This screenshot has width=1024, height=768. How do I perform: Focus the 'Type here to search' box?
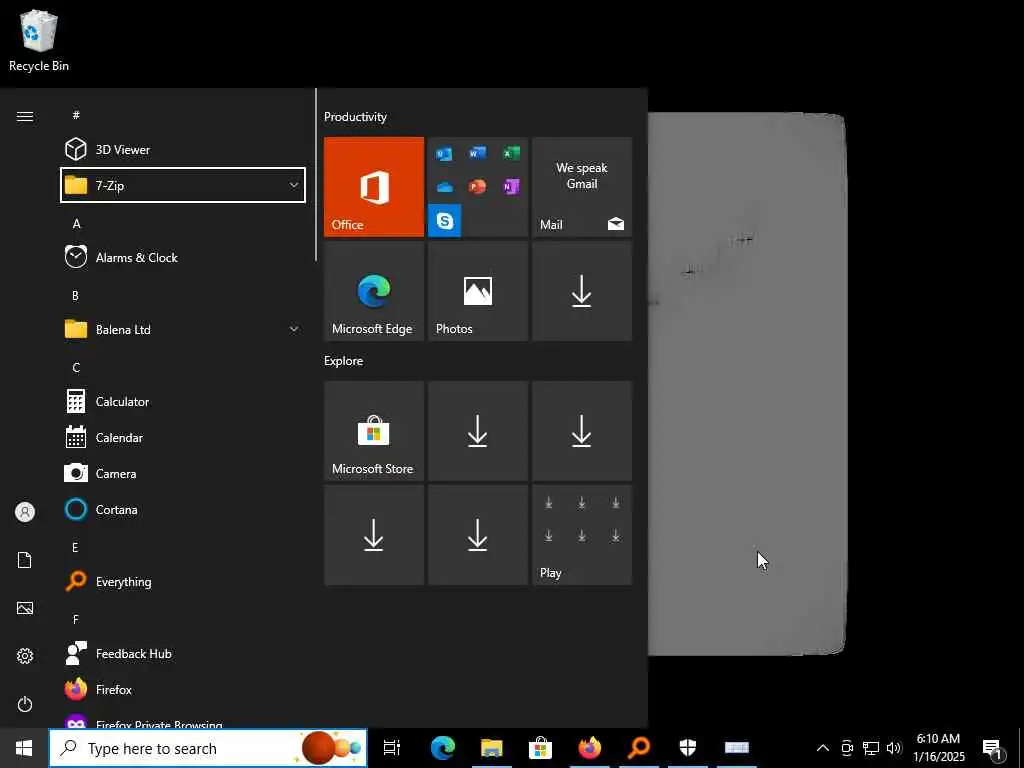[x=208, y=748]
